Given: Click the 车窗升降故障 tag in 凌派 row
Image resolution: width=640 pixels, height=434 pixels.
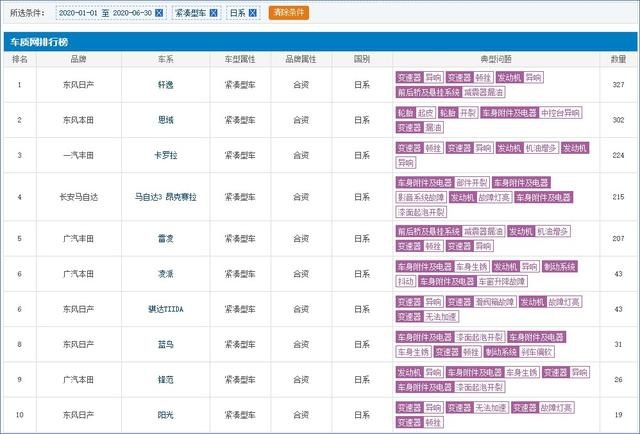Looking at the screenshot, I should click(x=502, y=281).
